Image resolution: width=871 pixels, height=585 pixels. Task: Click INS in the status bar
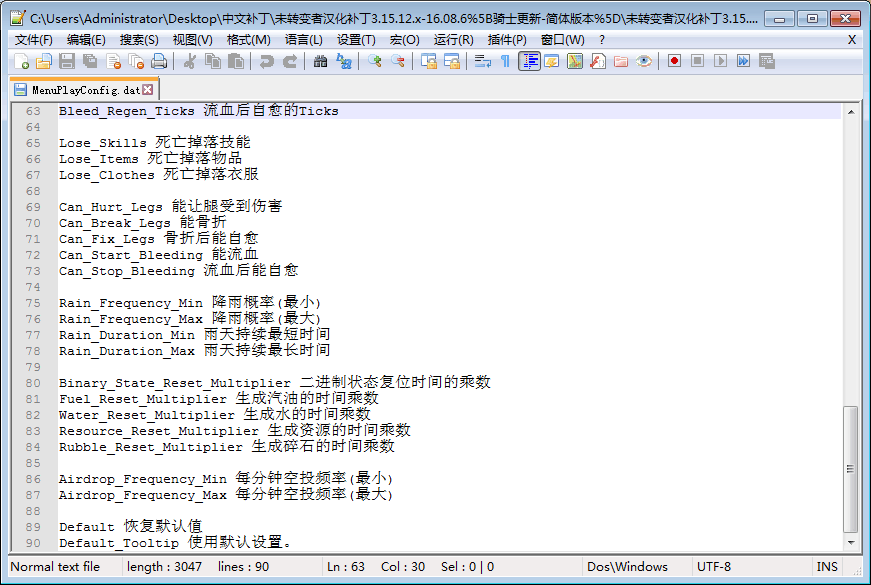pos(827,567)
